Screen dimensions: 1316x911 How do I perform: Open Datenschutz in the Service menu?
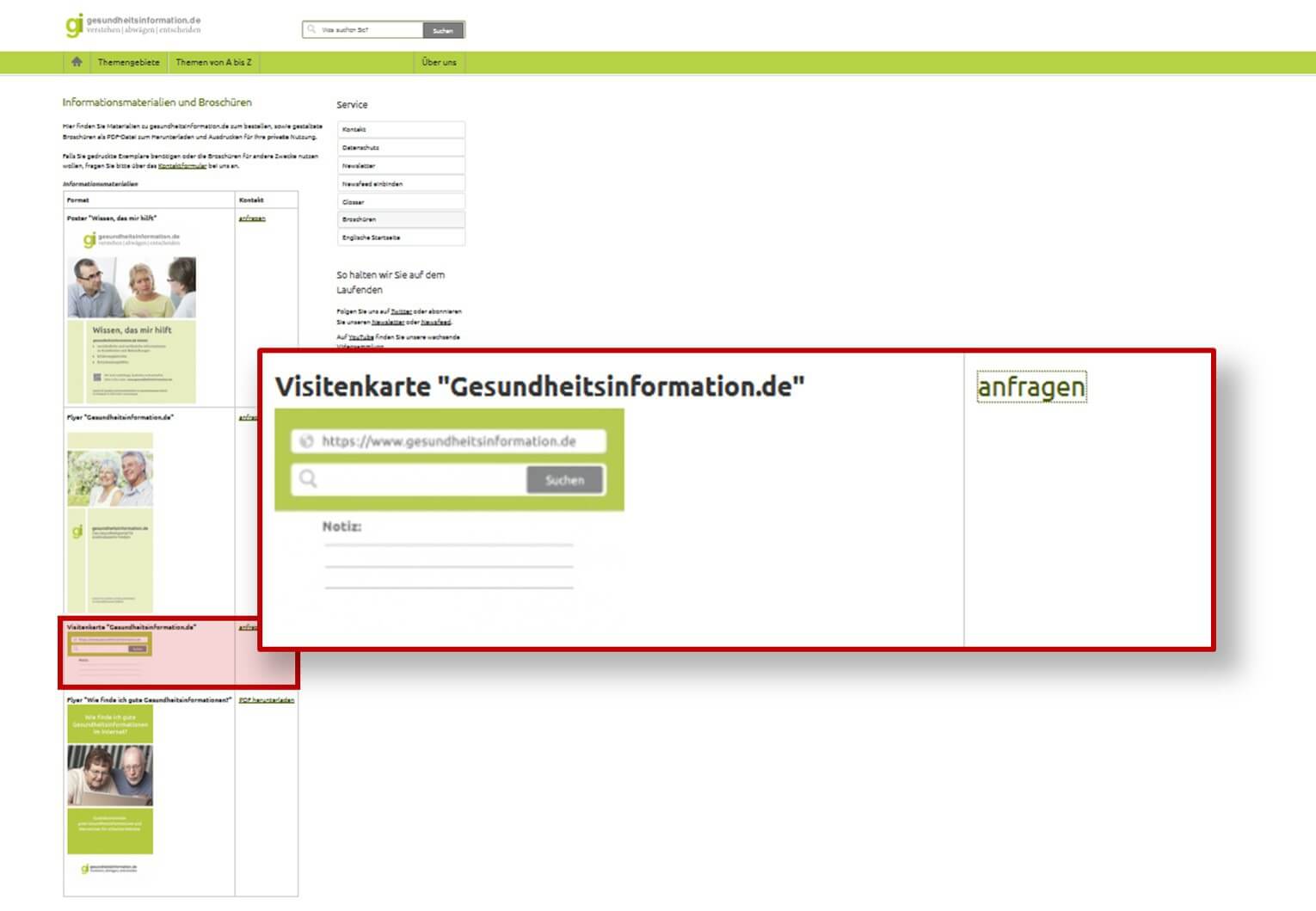[x=401, y=147]
